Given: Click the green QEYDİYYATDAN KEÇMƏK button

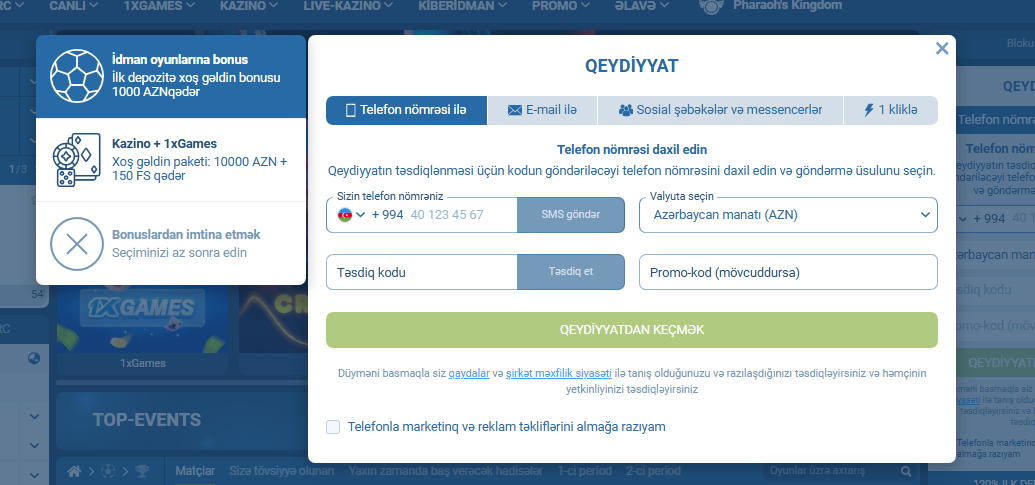Looking at the screenshot, I should 632,330.
